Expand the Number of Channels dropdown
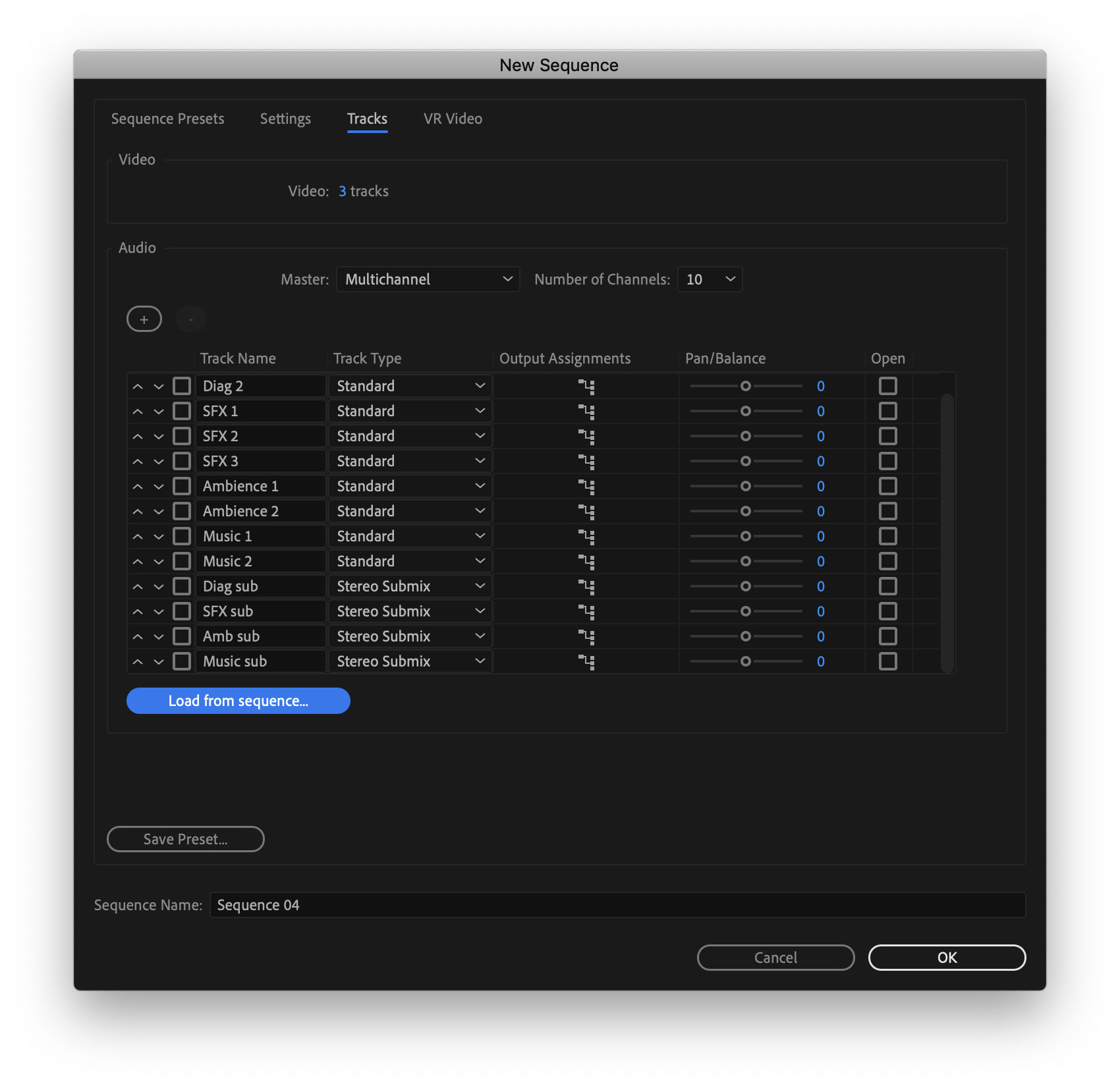The image size is (1120, 1088). pos(710,279)
